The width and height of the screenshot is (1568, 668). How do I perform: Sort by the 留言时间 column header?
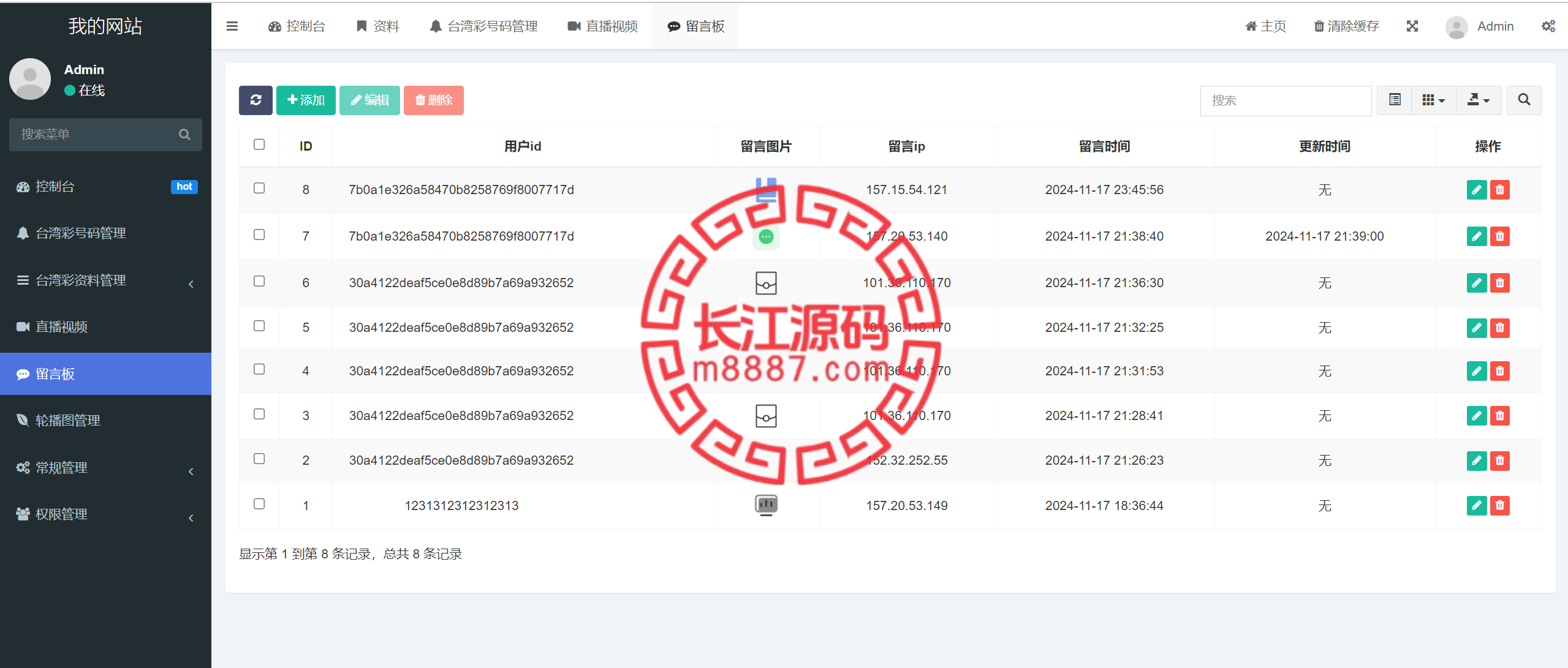pyautogui.click(x=1104, y=146)
